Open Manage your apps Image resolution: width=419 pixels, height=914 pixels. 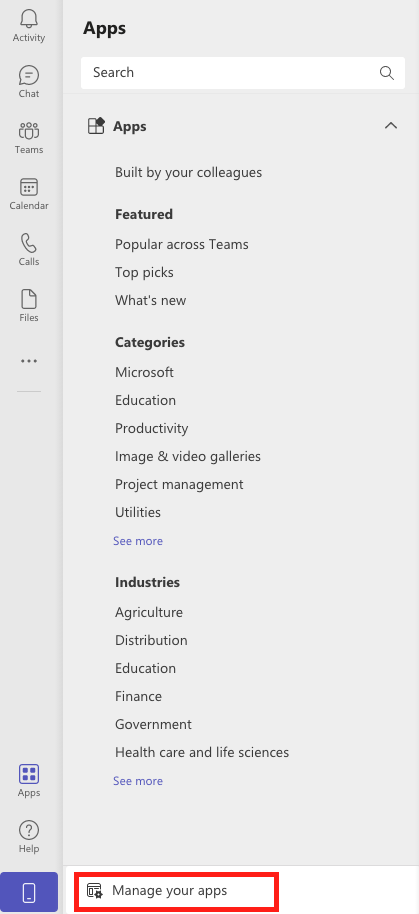pyautogui.click(x=172, y=891)
